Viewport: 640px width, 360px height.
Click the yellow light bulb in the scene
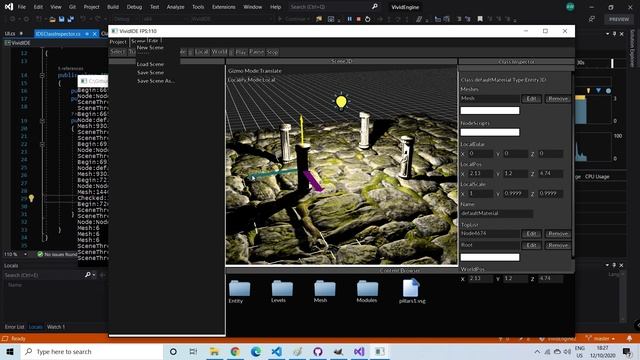(x=341, y=102)
